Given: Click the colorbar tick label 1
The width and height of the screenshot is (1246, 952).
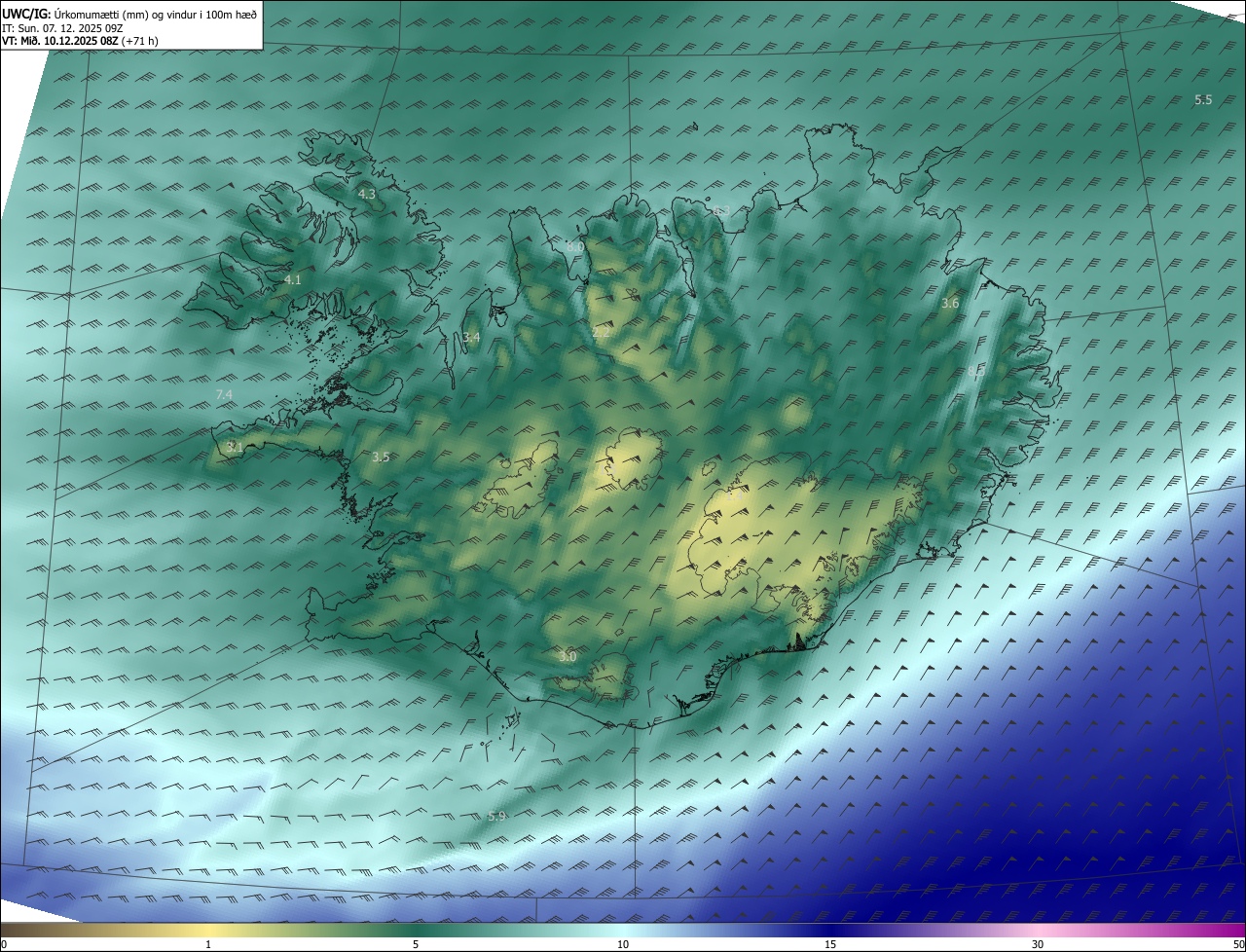Looking at the screenshot, I should tap(208, 944).
